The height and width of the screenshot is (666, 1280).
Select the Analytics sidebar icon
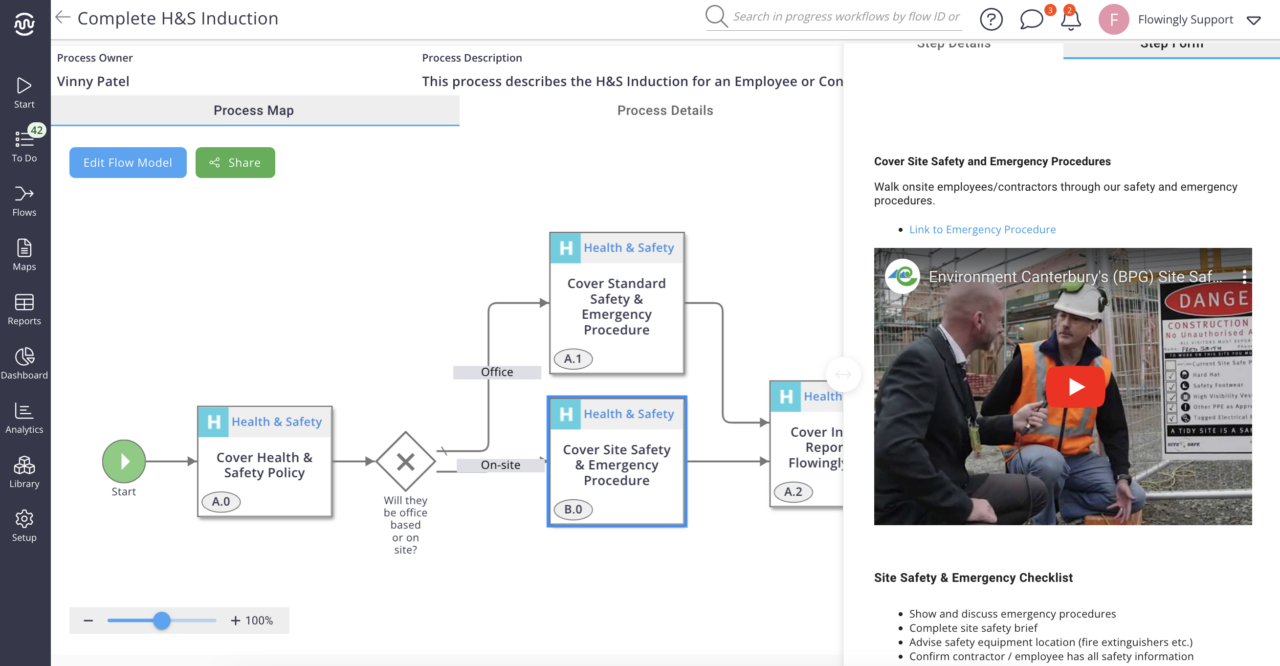point(25,416)
